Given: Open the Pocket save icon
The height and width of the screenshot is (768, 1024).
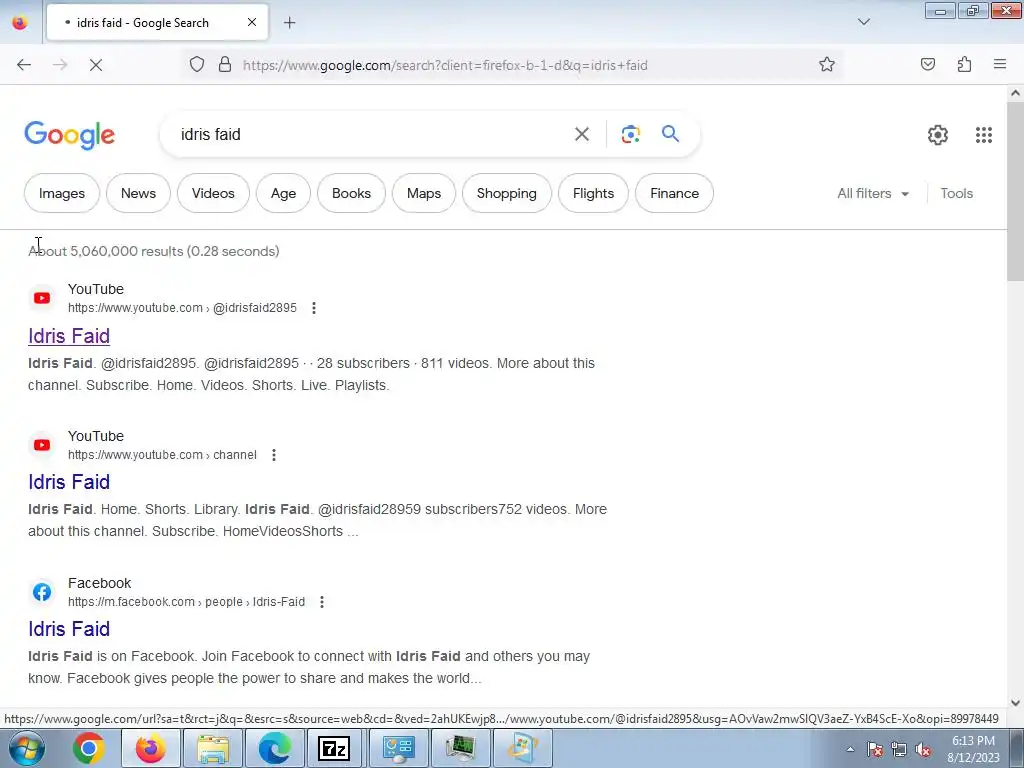Looking at the screenshot, I should (x=927, y=65).
